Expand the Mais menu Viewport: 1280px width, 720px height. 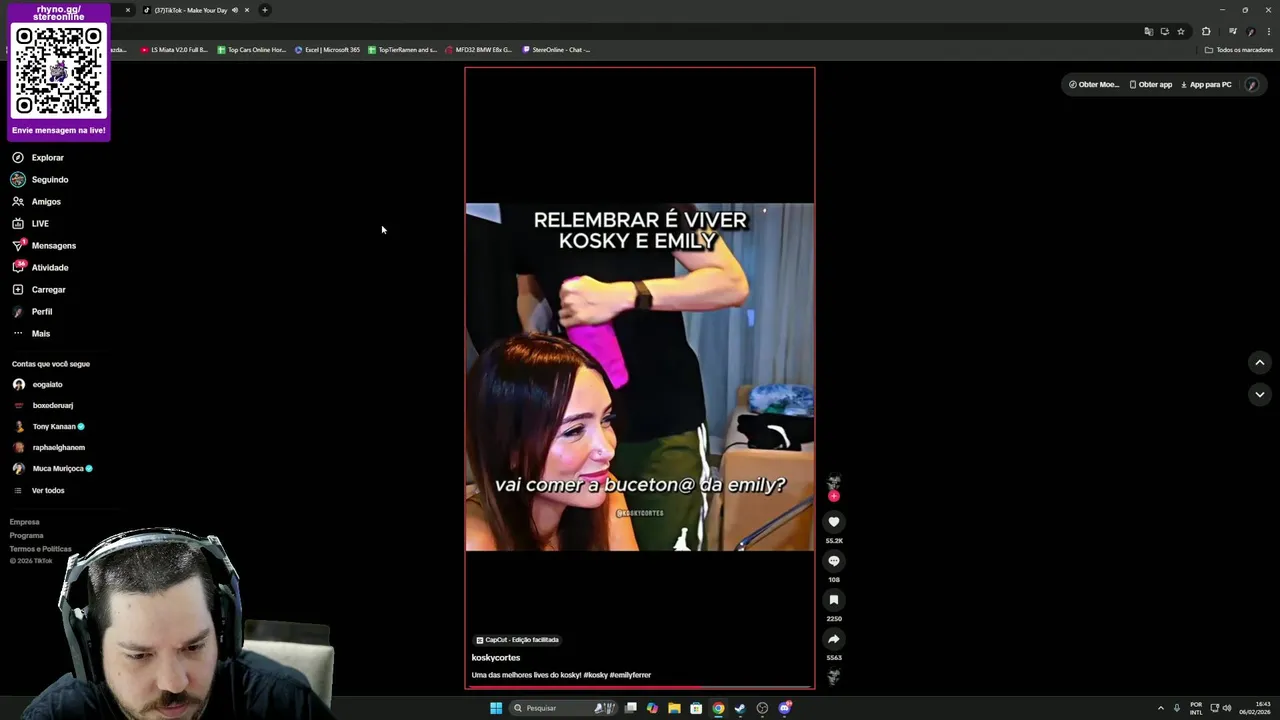31,334
